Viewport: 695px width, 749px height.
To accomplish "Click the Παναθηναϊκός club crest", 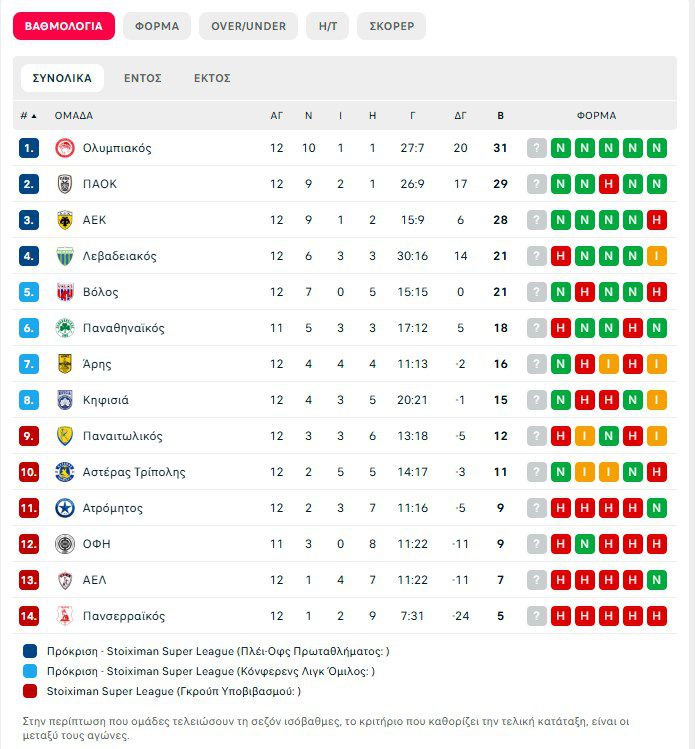I will click(x=65, y=328).
